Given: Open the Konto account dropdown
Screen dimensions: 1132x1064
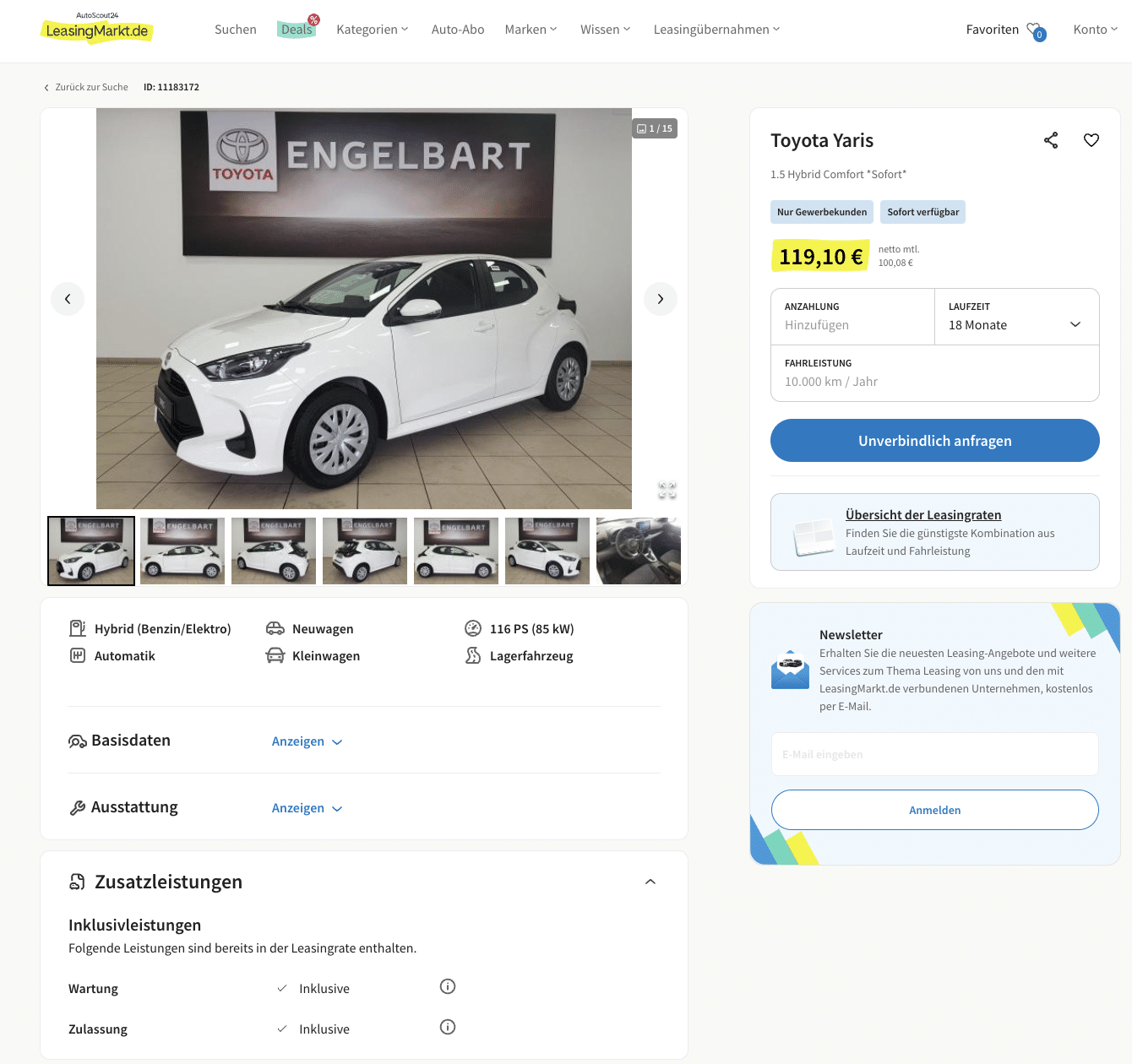Looking at the screenshot, I should tap(1096, 30).
